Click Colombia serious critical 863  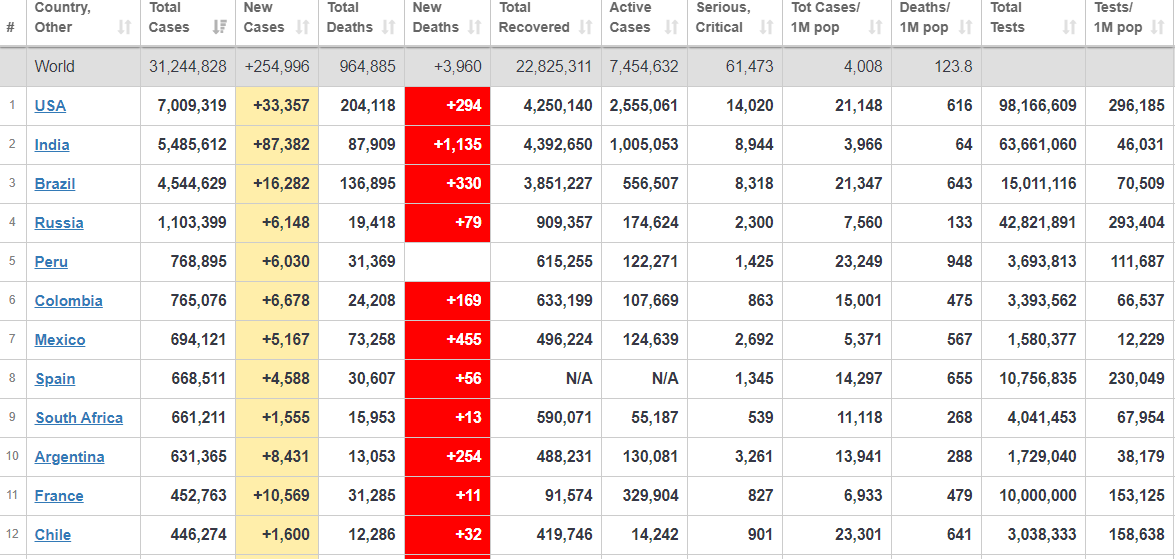point(761,300)
